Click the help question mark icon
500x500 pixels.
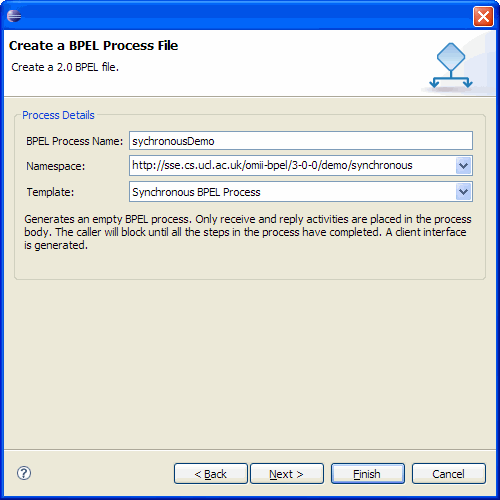tap(24, 473)
